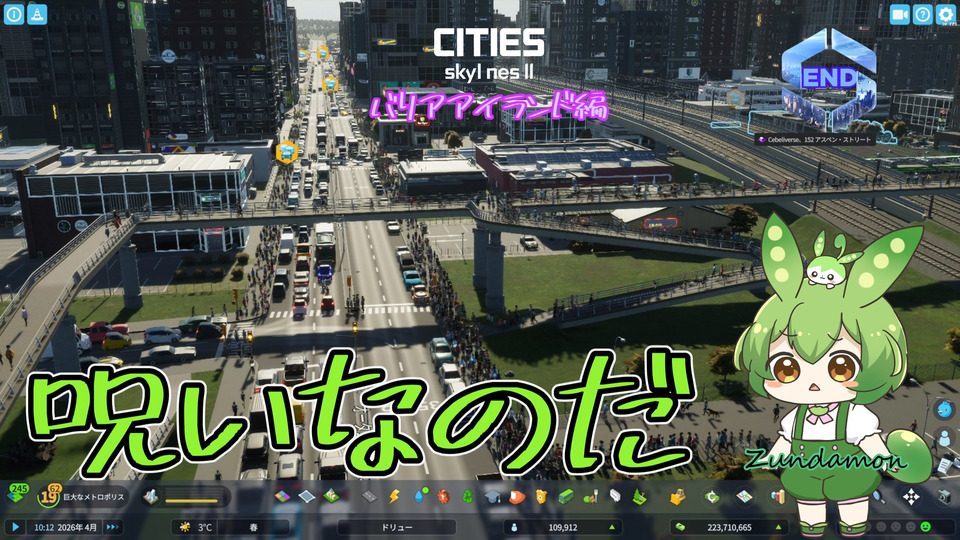Click the 巨大なメトロポリス milestone label
The width and height of the screenshot is (960, 540).
coord(94,497)
